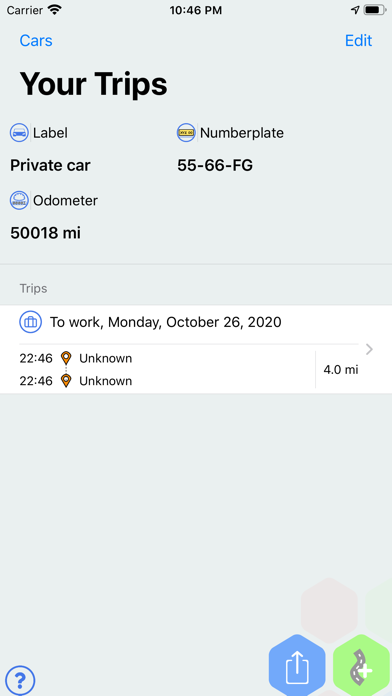
Task: Tap the briefcase icon on the work trip
Action: click(x=30, y=322)
